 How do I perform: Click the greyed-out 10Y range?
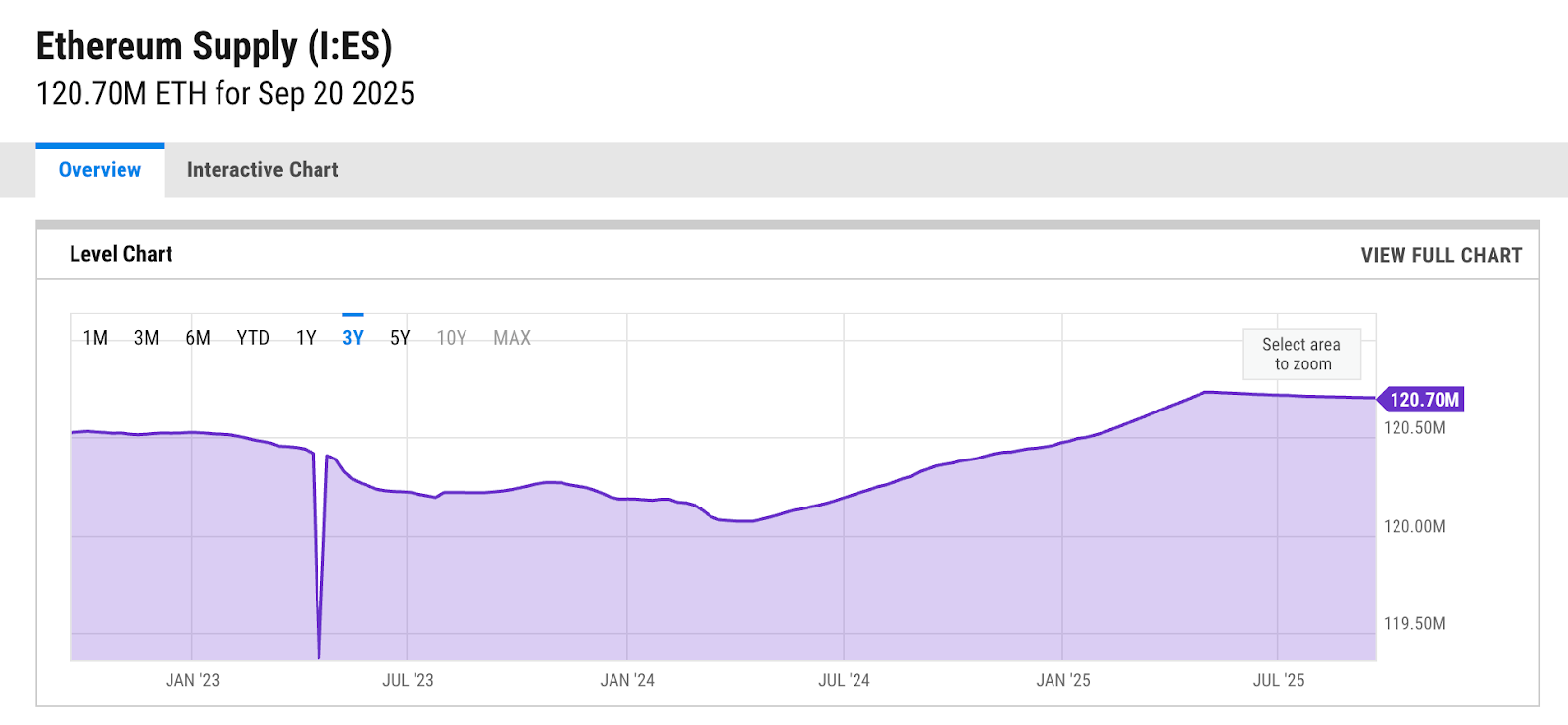click(451, 338)
